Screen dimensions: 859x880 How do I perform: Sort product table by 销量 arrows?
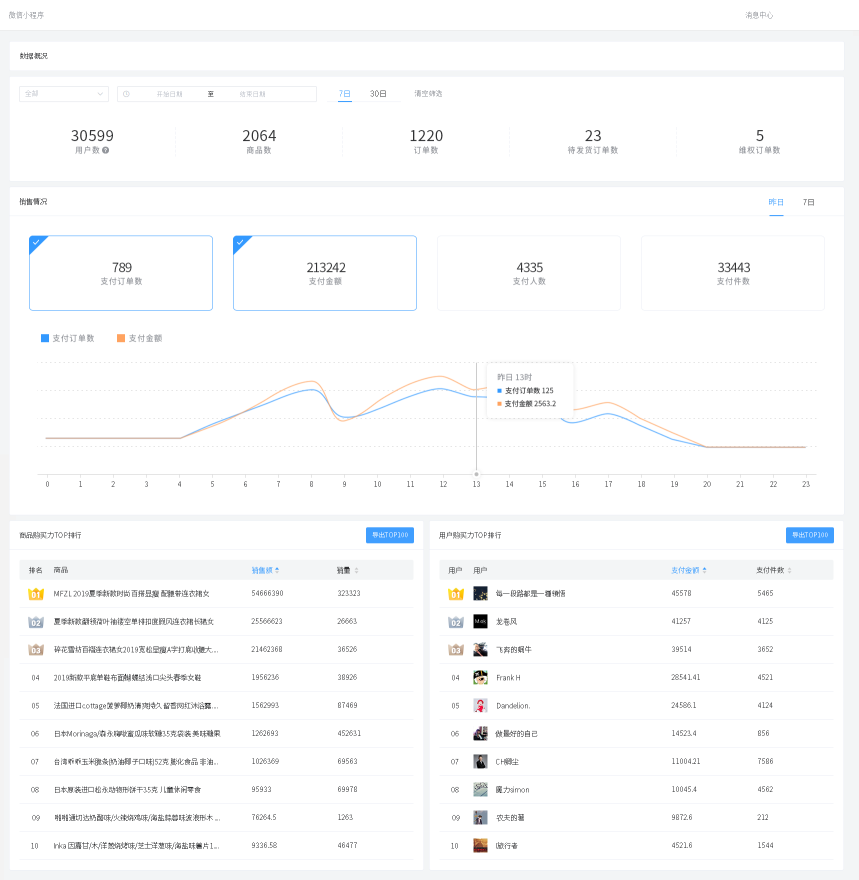pos(356,570)
